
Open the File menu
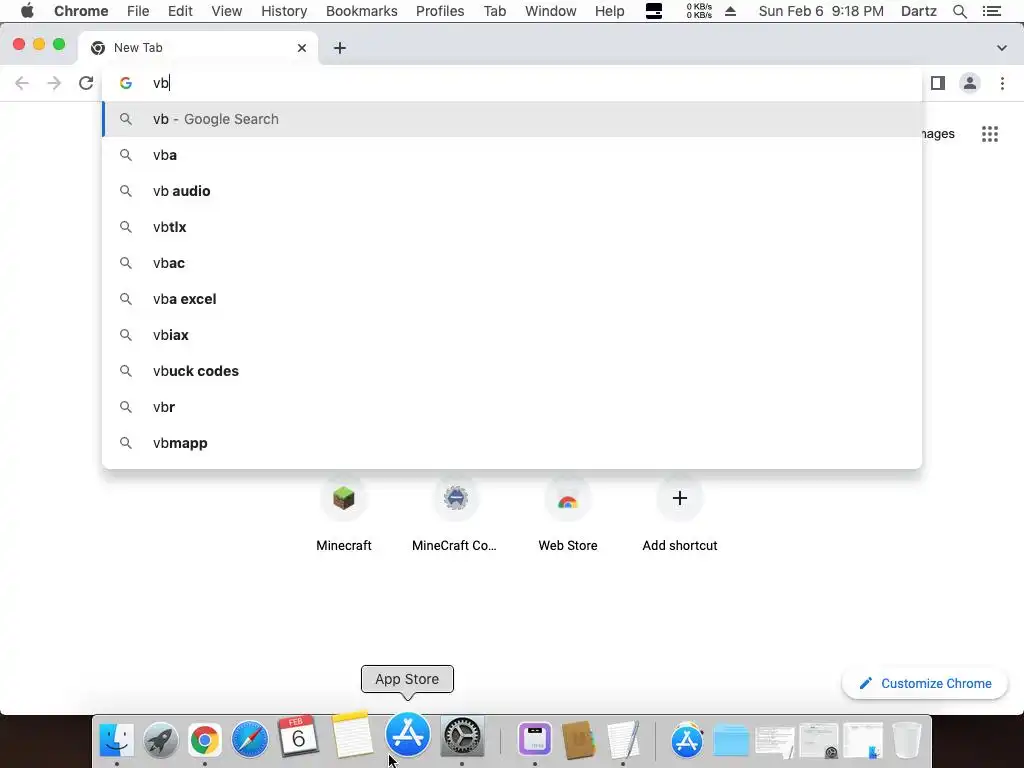(x=138, y=11)
